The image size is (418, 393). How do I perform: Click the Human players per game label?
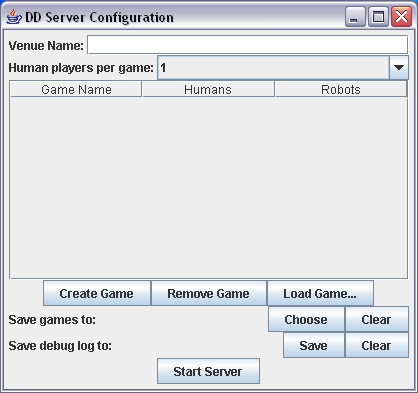pos(81,68)
